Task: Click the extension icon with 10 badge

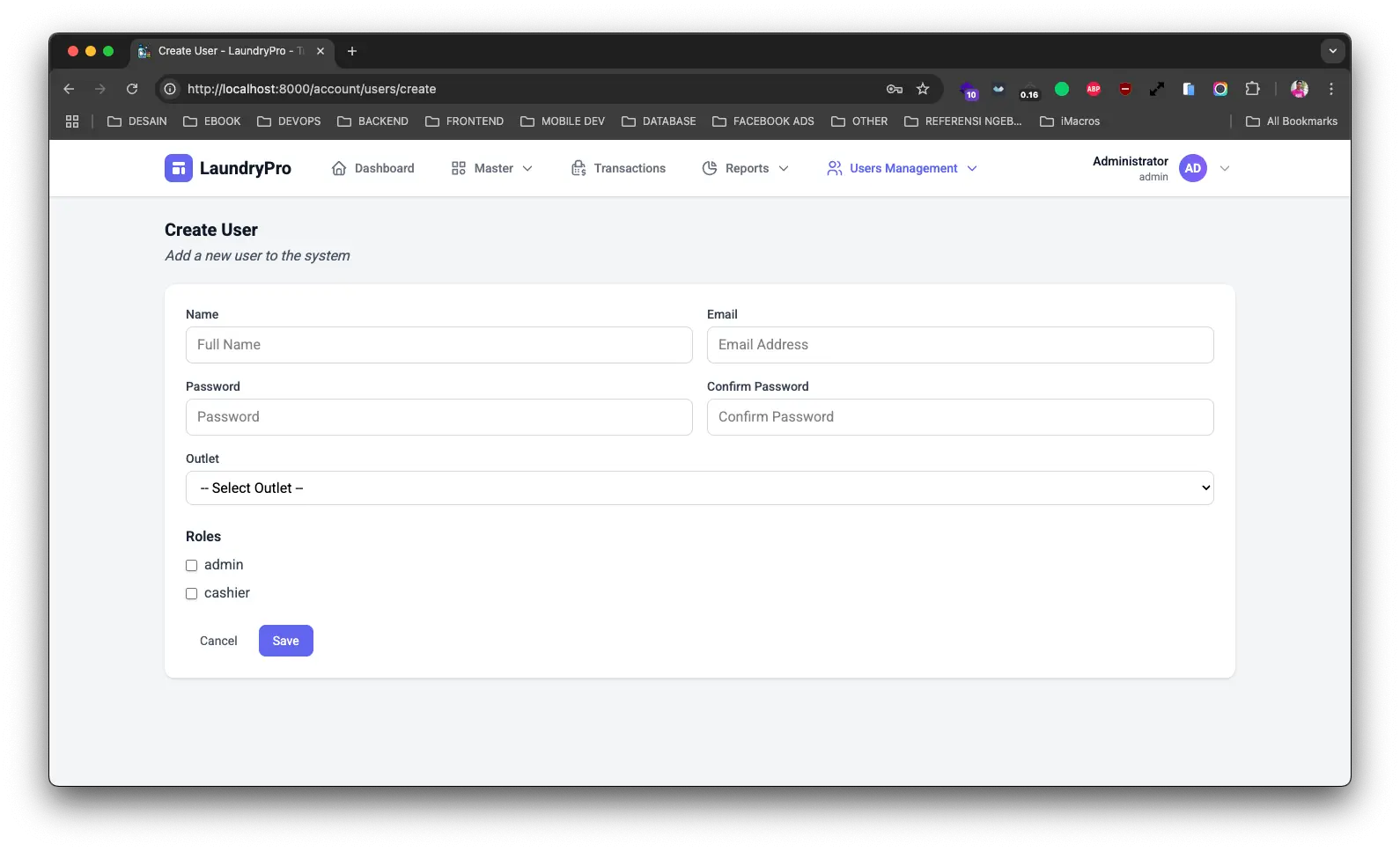Action: [969, 90]
